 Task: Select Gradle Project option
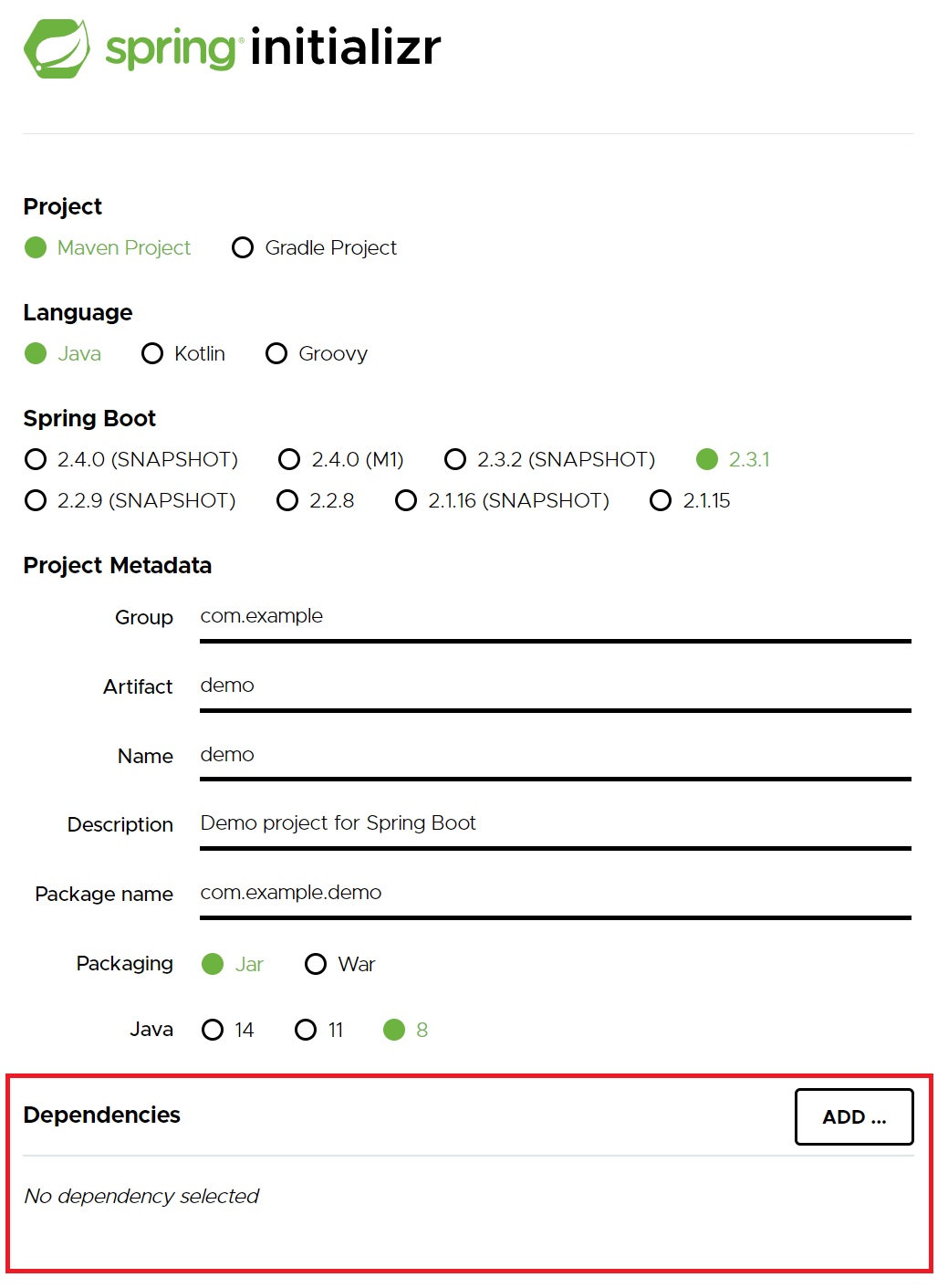tap(315, 247)
